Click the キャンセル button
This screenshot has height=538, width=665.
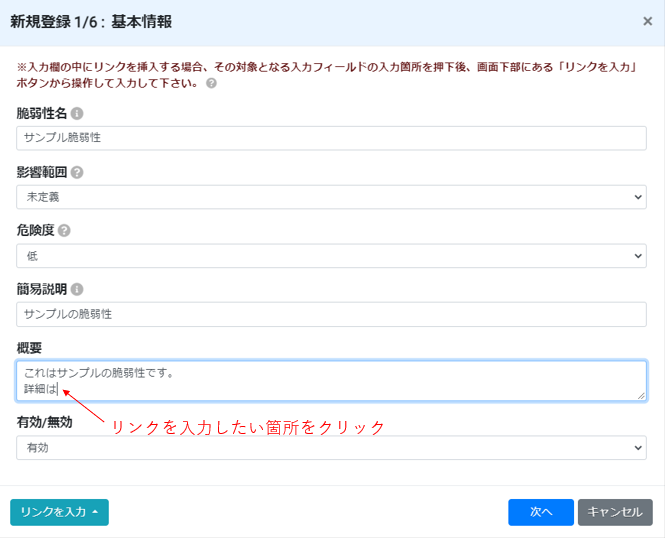pyautogui.click(x=615, y=512)
